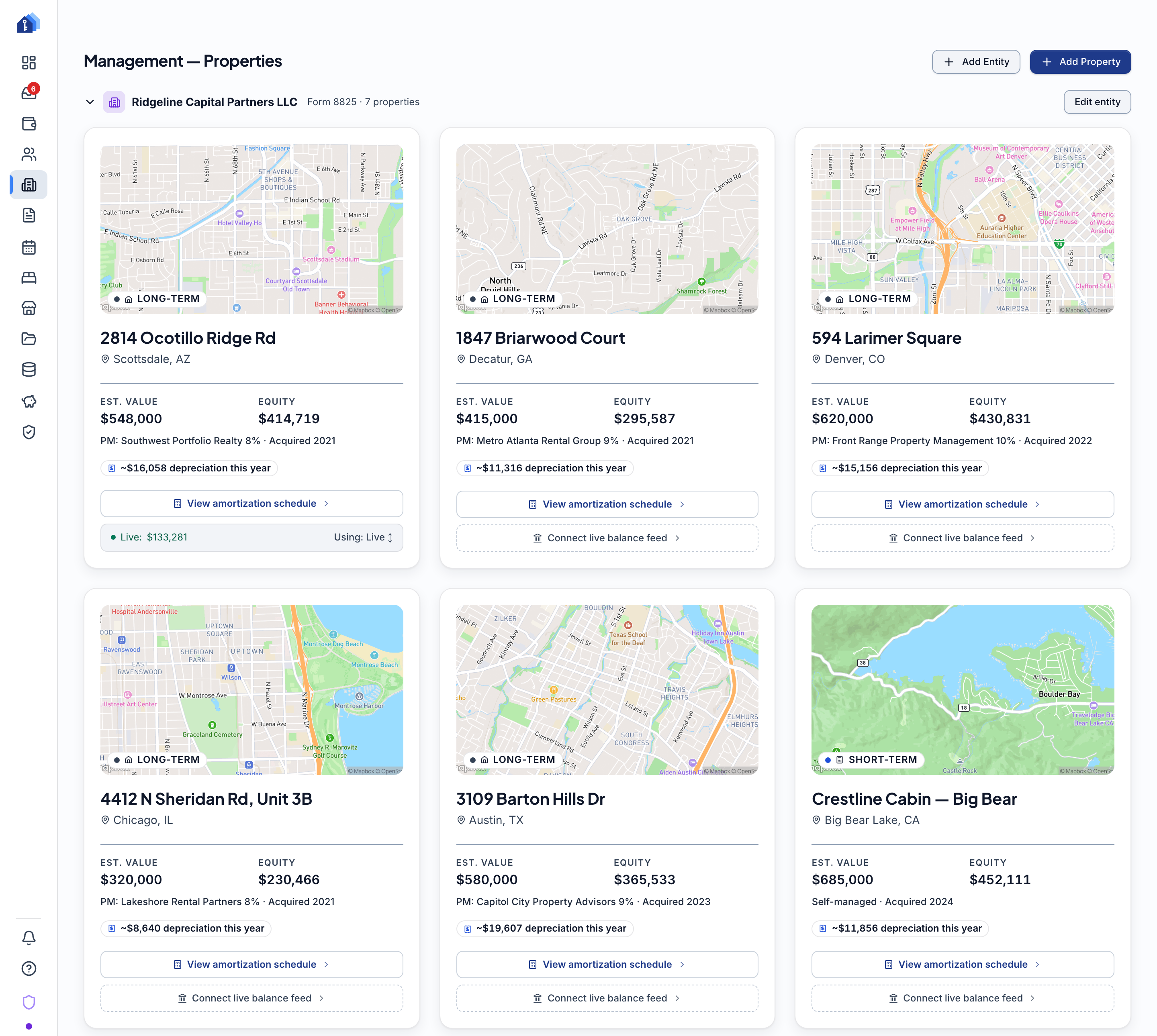Click Live: $133,281 balance text
Viewport: 1157px width, 1036px height.
pyautogui.click(x=149, y=537)
